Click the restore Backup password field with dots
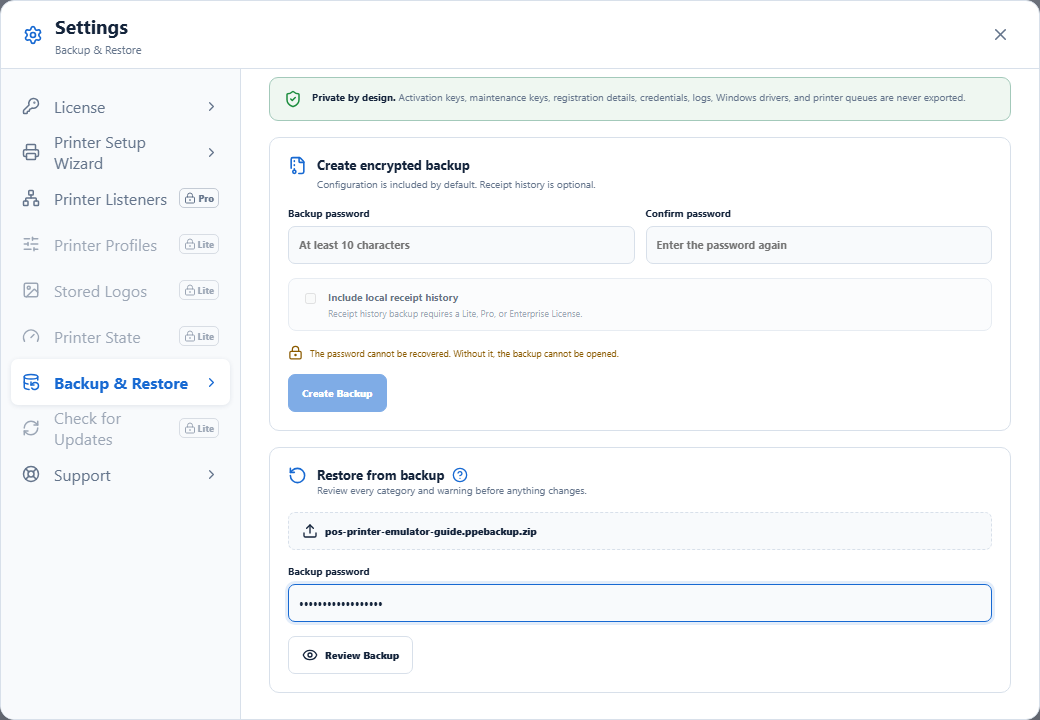The image size is (1040, 720). coord(639,603)
